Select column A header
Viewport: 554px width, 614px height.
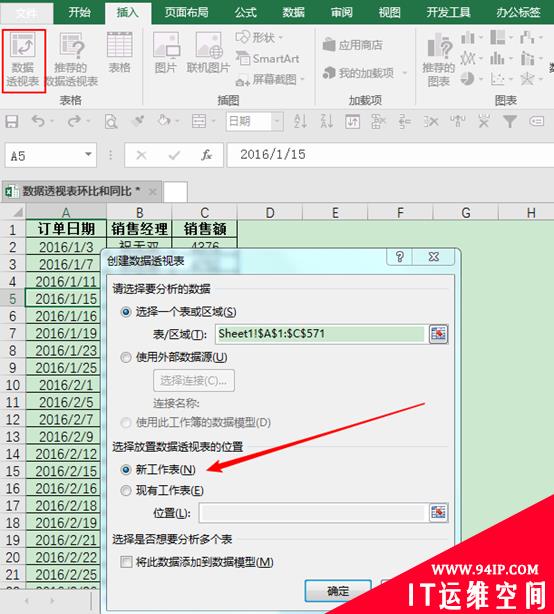66,212
